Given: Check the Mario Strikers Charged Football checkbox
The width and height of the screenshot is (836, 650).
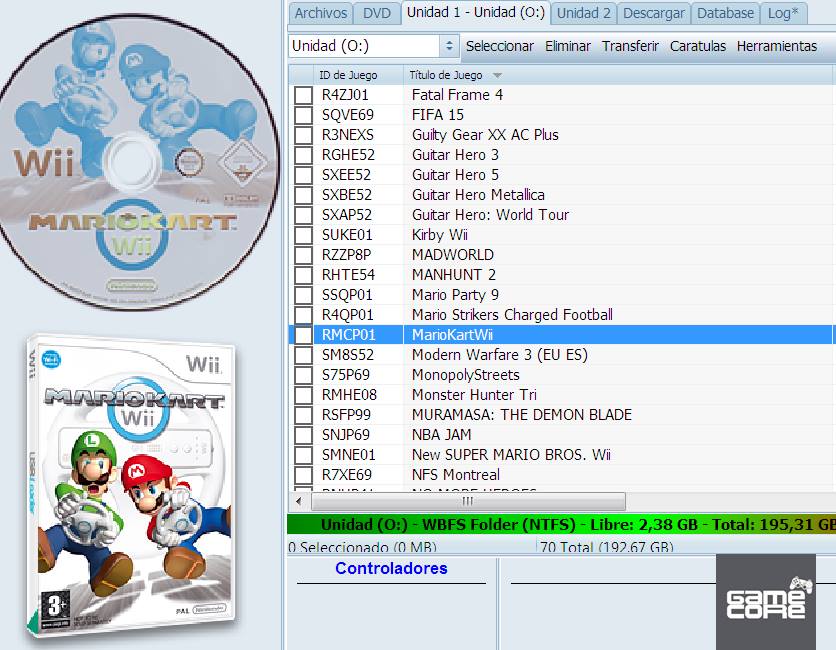Looking at the screenshot, I should pos(303,315).
